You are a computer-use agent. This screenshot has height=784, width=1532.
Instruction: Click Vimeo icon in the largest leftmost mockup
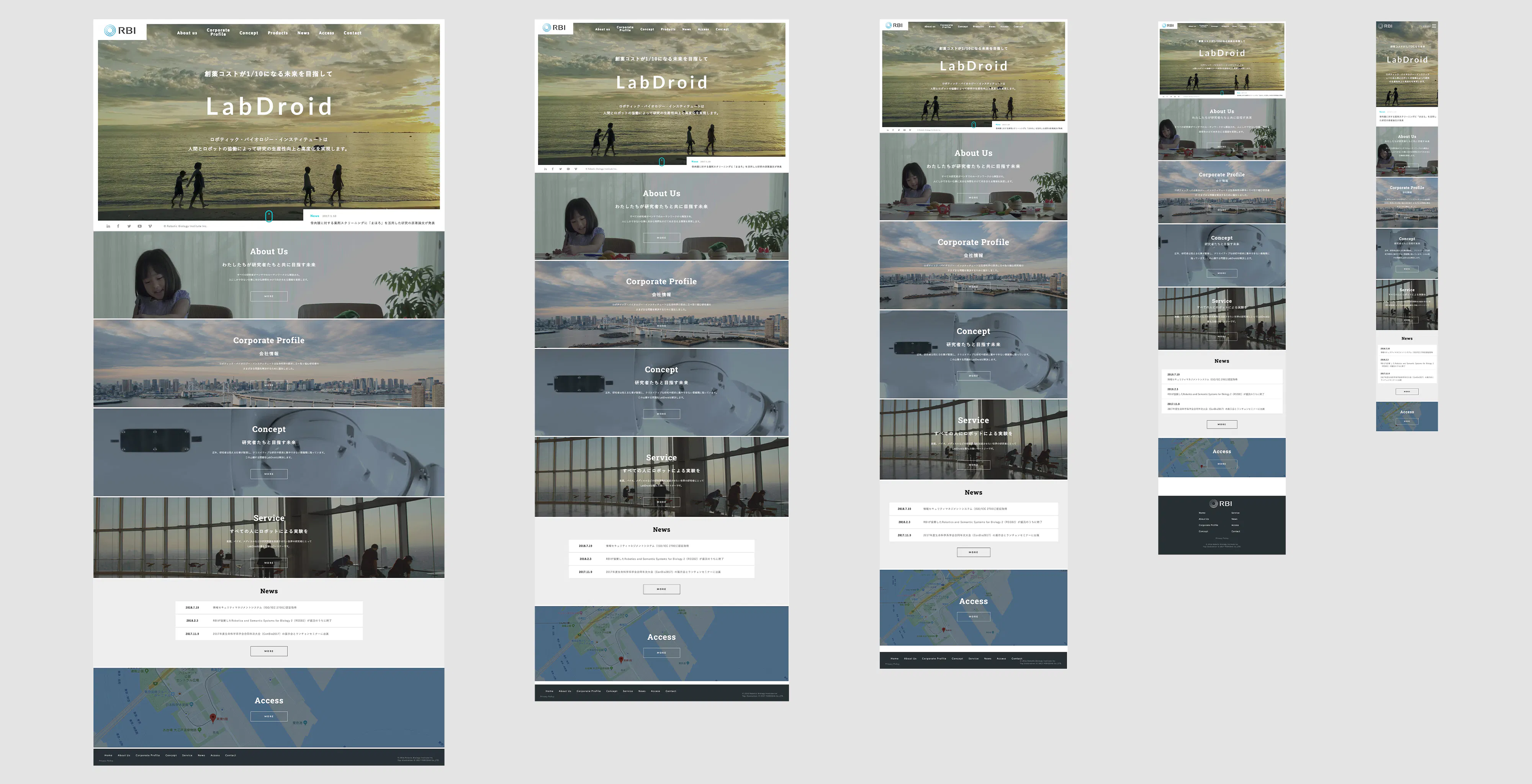click(x=150, y=226)
